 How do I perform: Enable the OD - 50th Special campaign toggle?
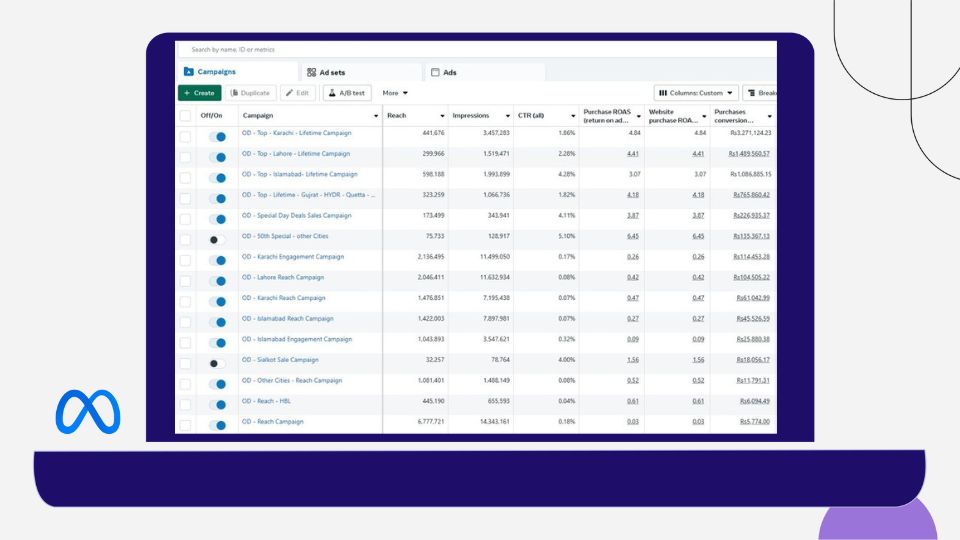(217, 240)
